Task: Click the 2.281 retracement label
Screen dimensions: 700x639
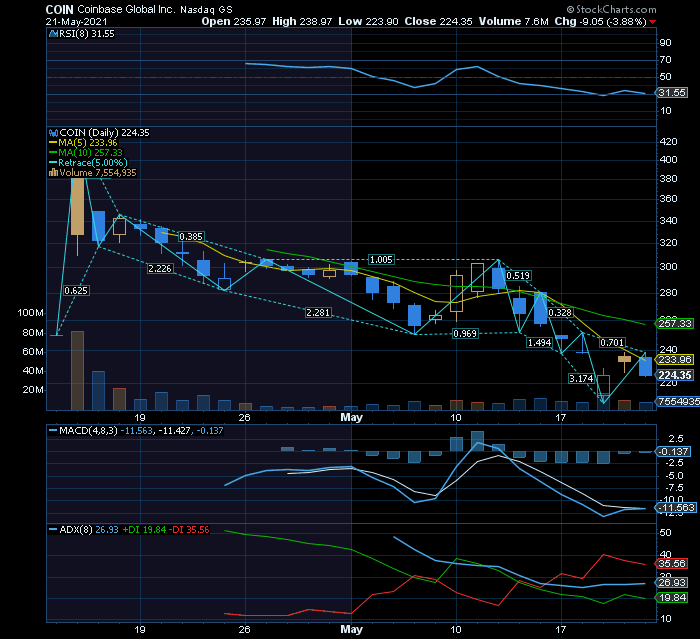Action: (318, 313)
